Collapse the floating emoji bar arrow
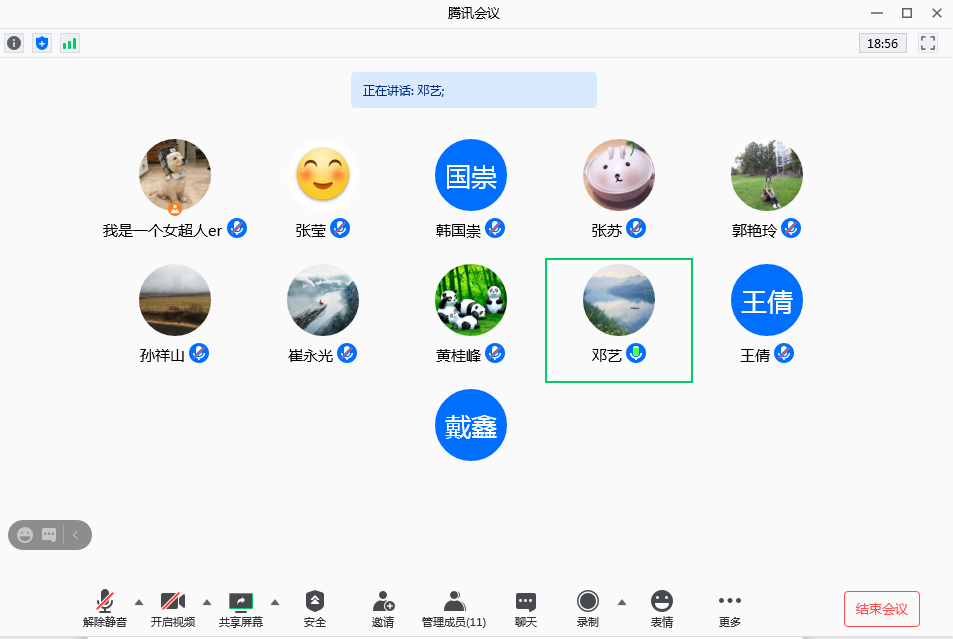The width and height of the screenshot is (953, 639). click(76, 535)
